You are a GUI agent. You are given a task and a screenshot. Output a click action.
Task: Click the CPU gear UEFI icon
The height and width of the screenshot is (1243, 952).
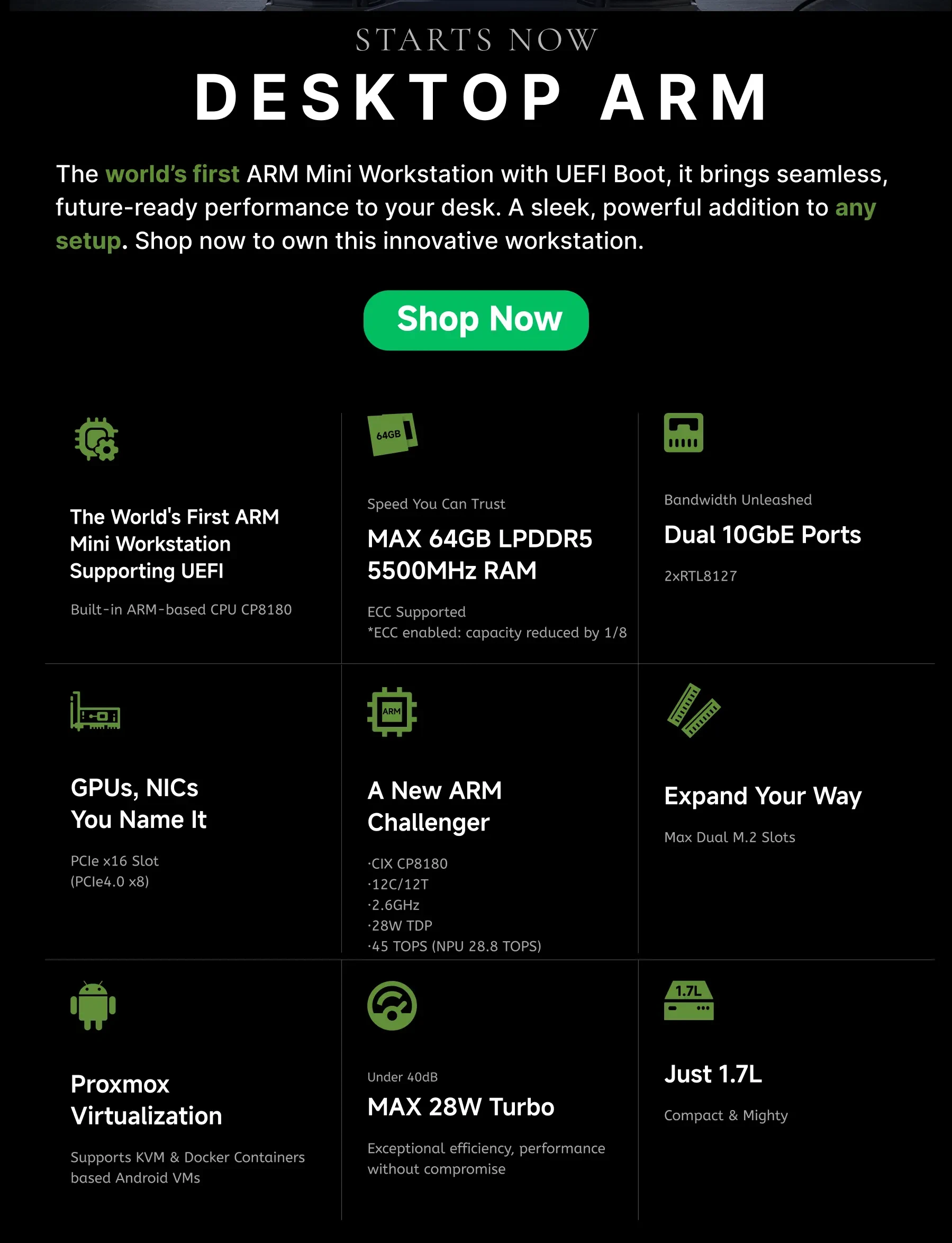[96, 439]
